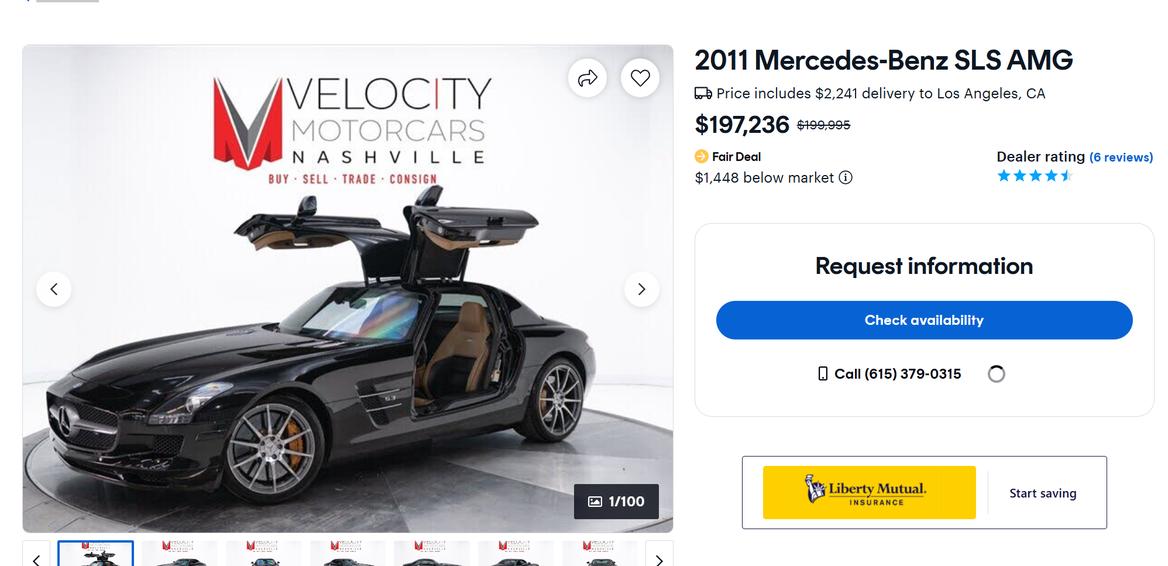
Task: Click the Fair Deal badge icon
Action: tap(701, 157)
